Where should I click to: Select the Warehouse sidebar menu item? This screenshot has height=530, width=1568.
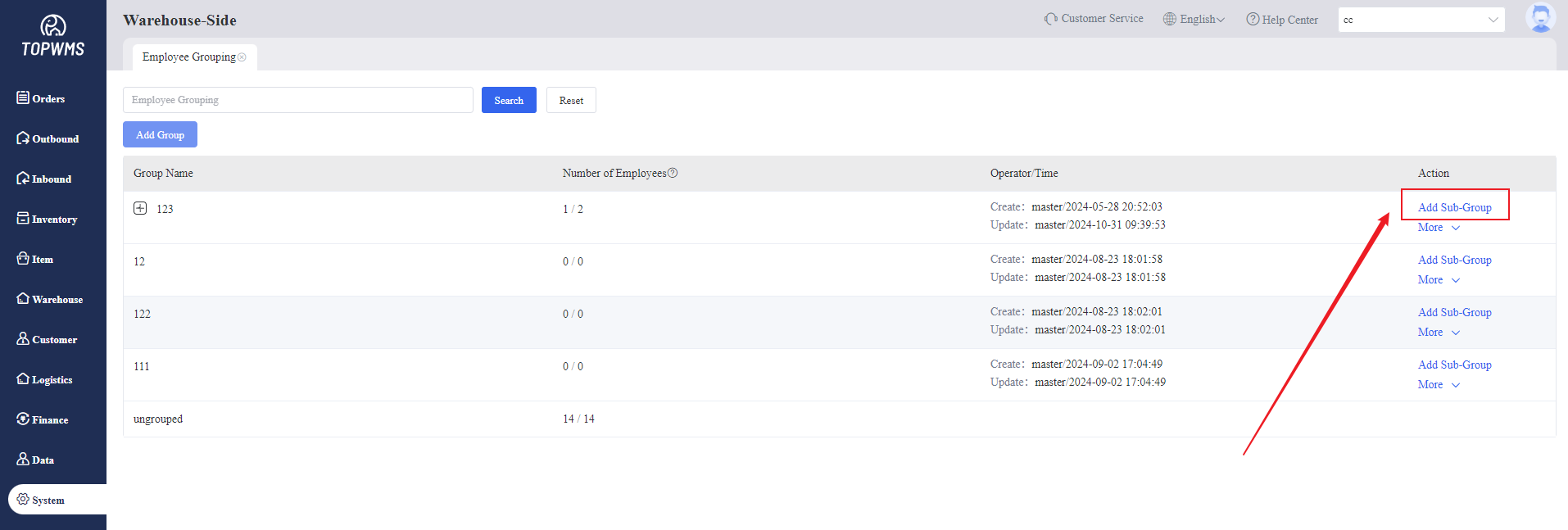(49, 299)
